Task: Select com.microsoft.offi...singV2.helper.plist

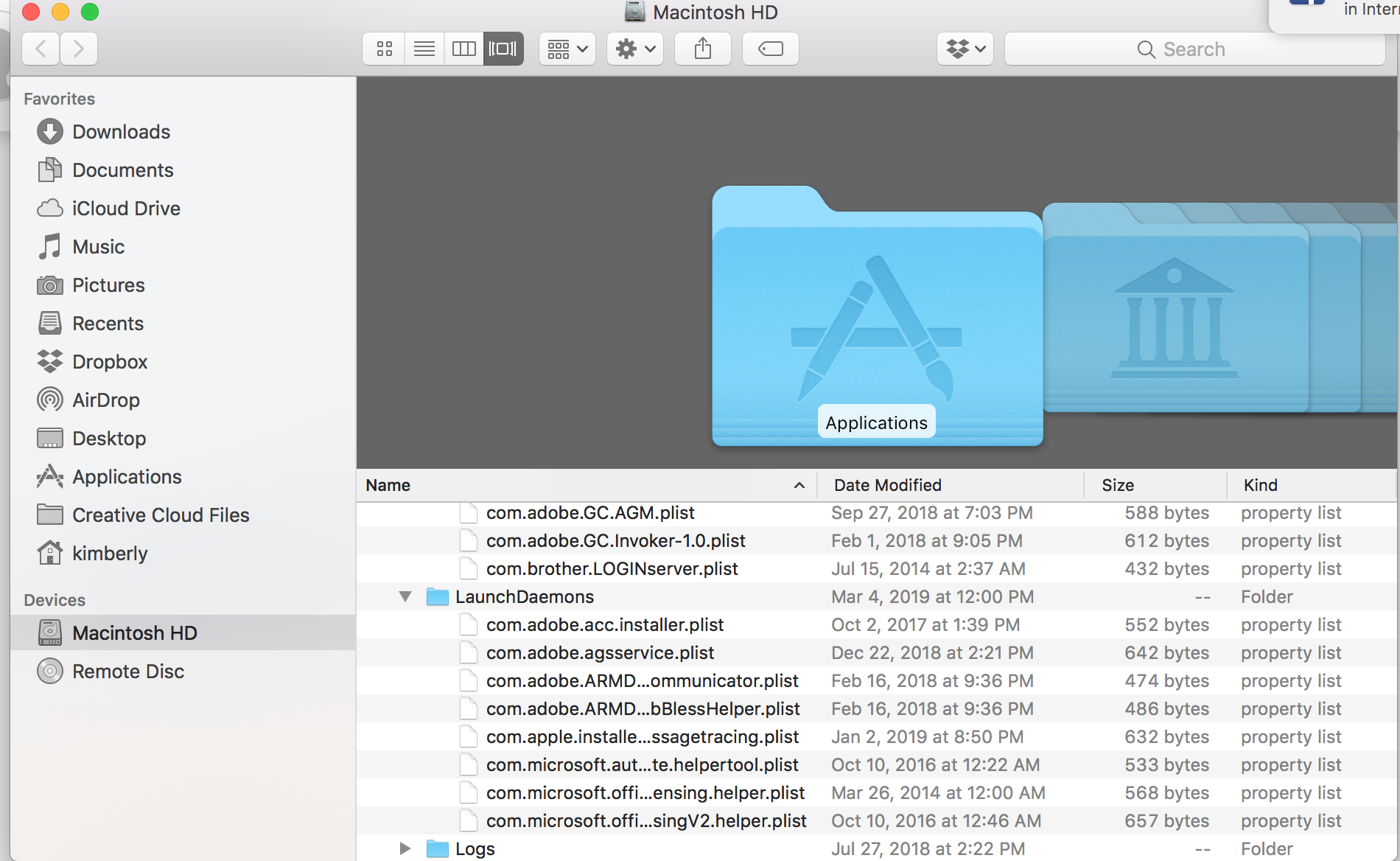Action: coord(877,820)
